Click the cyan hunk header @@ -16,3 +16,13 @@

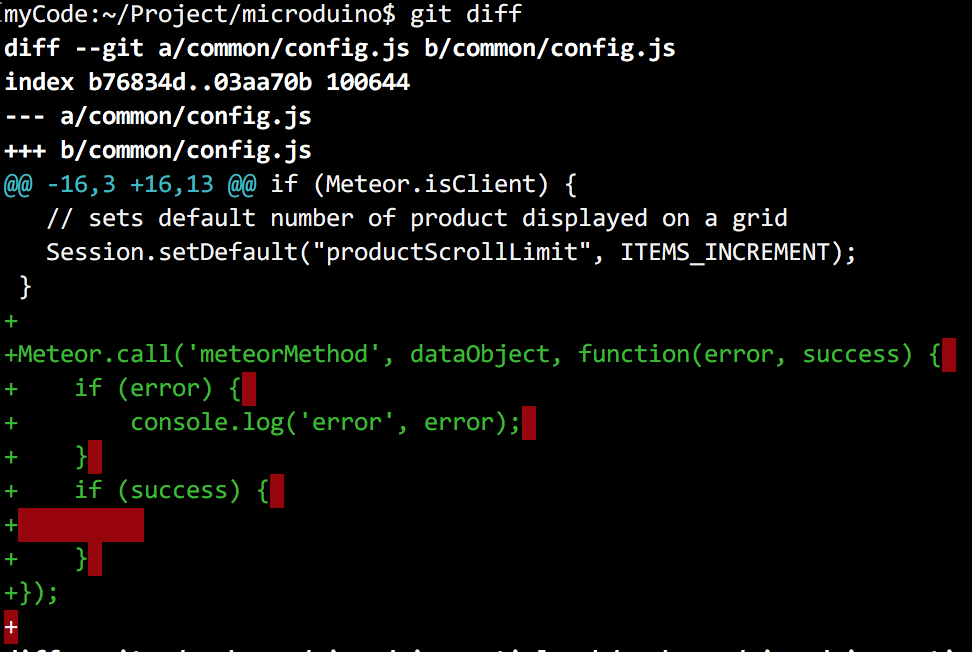pyautogui.click(x=130, y=184)
